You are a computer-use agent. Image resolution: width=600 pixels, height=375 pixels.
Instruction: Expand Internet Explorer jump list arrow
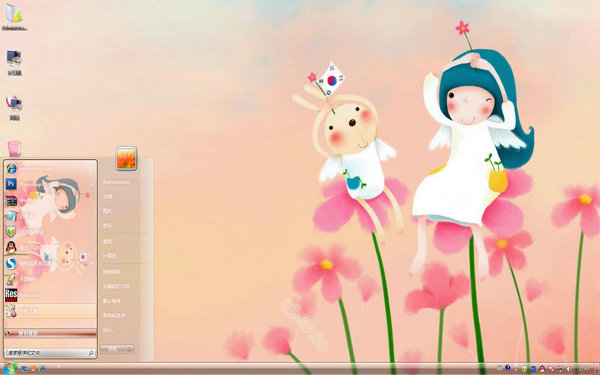92,168
